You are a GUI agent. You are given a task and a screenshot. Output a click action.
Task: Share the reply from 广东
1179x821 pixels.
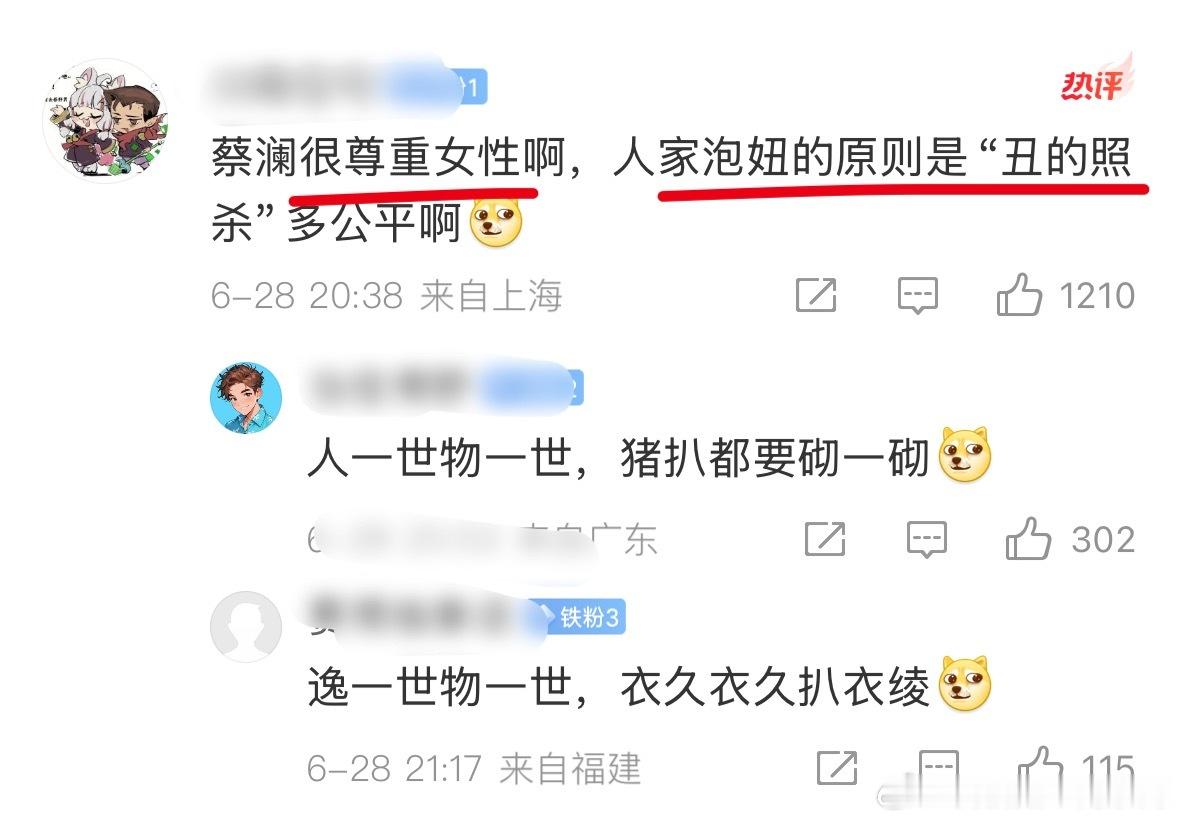tap(825, 539)
